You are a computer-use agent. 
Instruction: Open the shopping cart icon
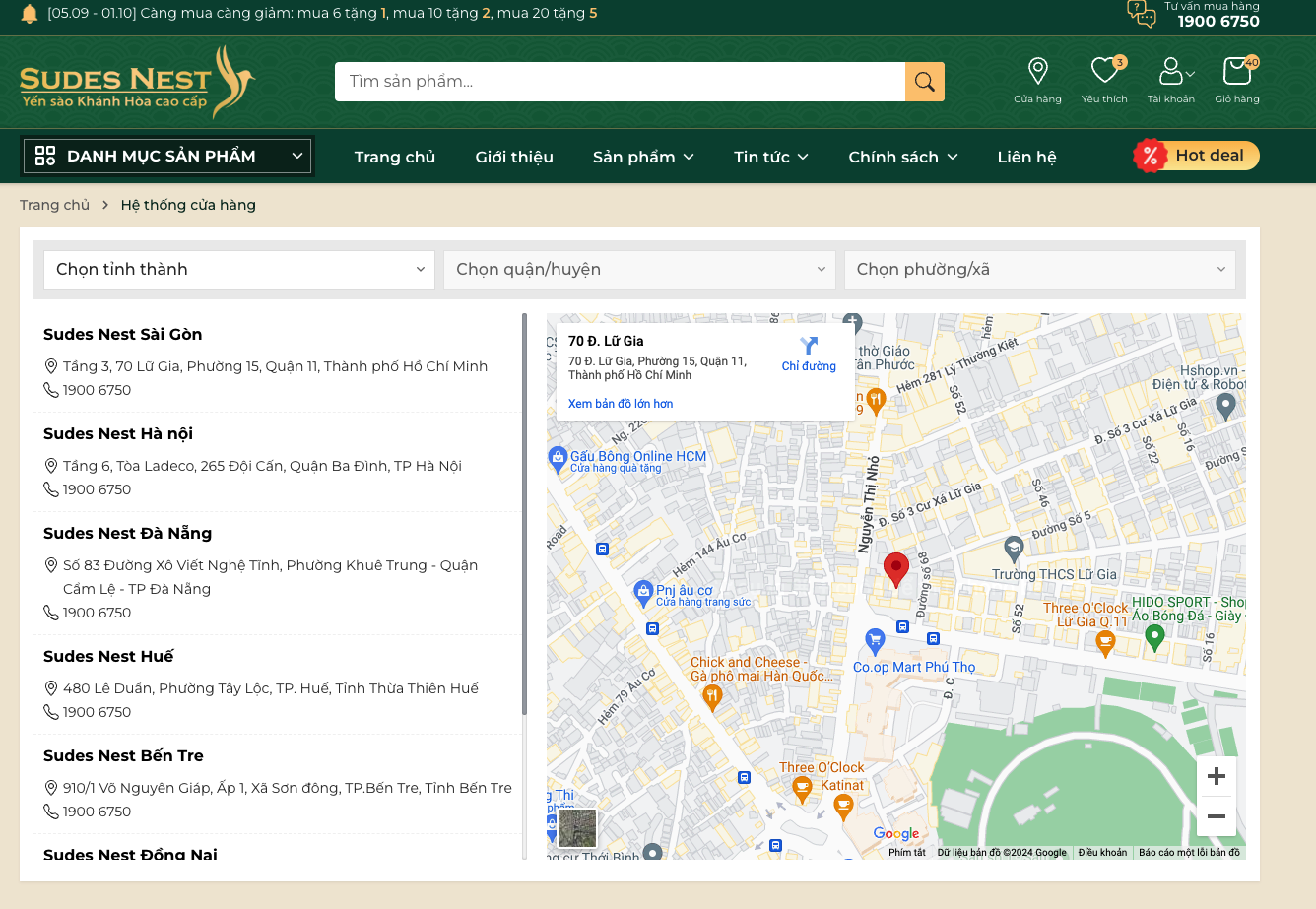(1236, 71)
